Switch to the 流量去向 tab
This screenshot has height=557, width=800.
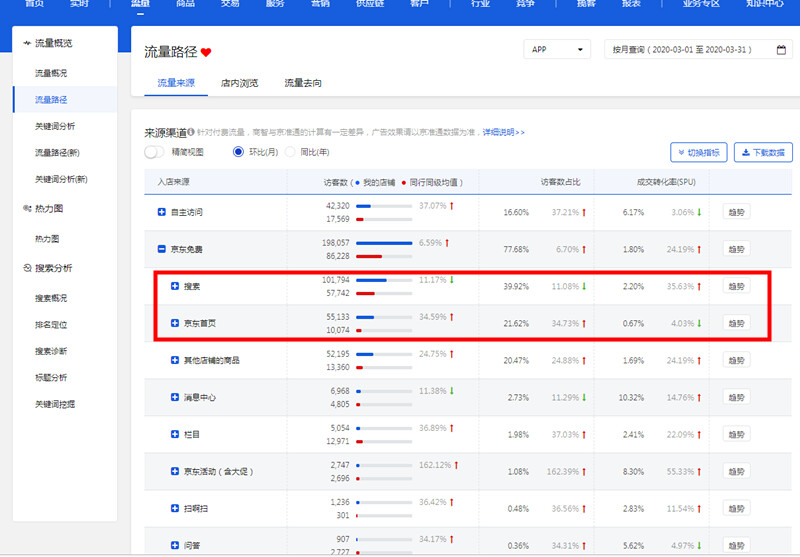(x=303, y=83)
